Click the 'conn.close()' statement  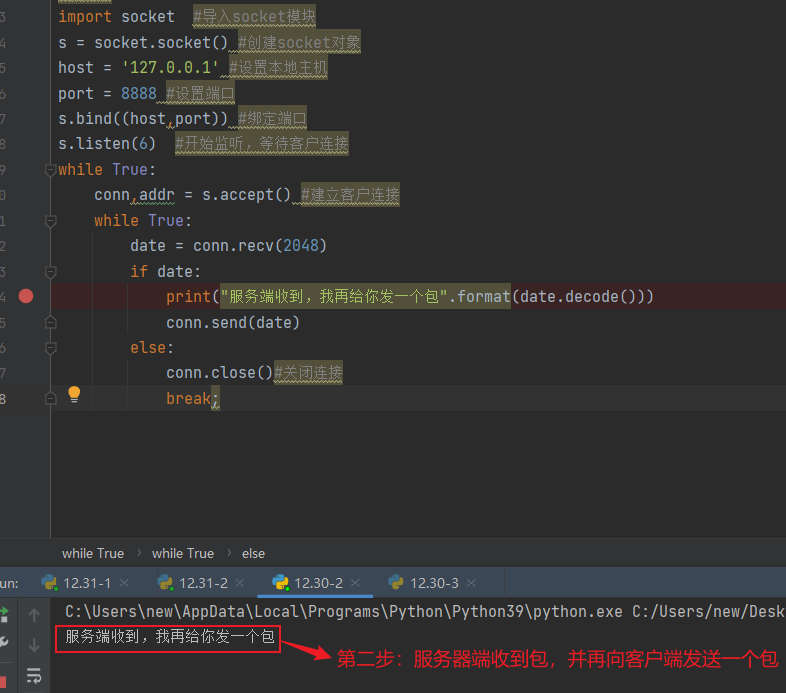(x=219, y=373)
